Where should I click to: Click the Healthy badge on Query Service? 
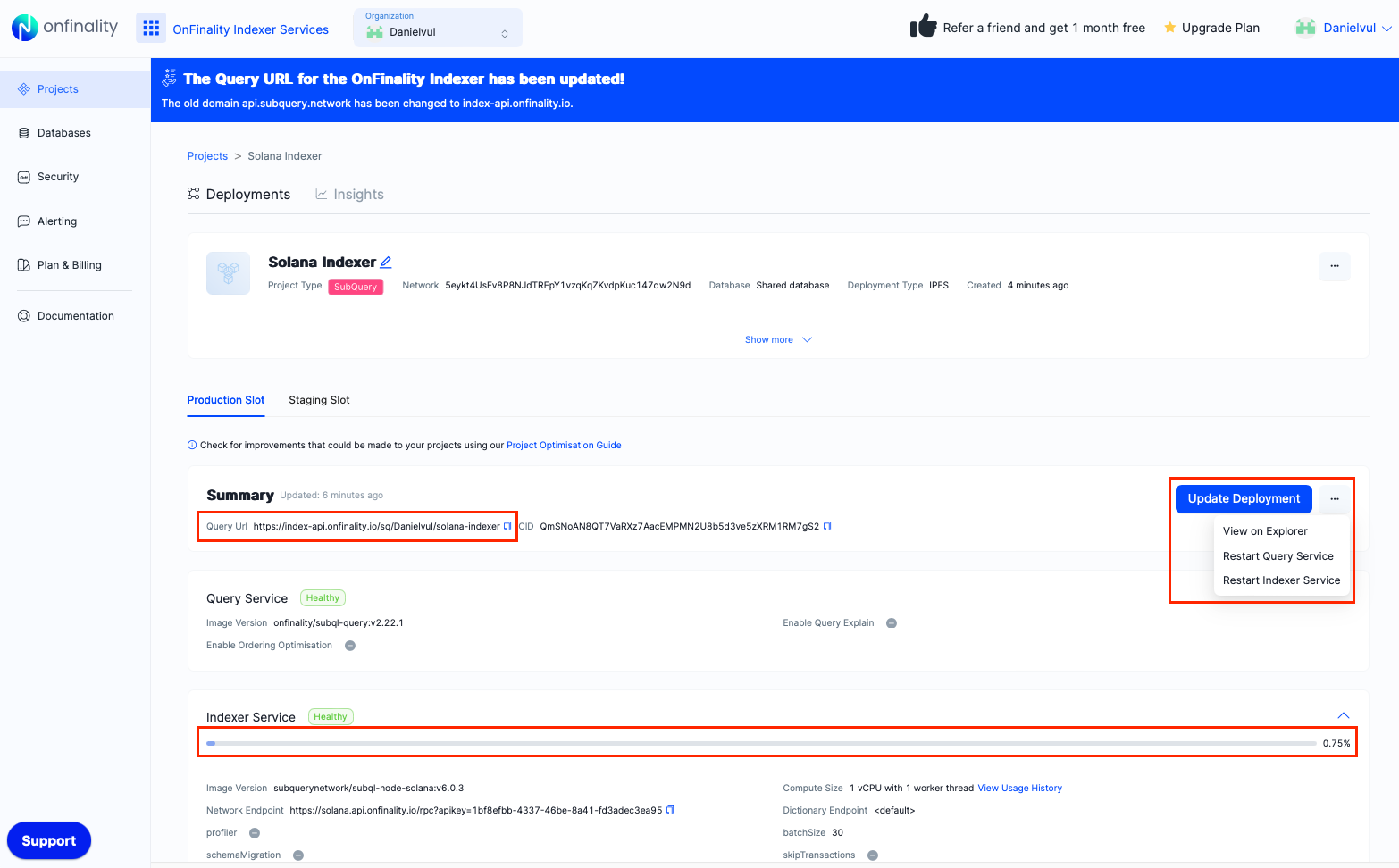(323, 597)
